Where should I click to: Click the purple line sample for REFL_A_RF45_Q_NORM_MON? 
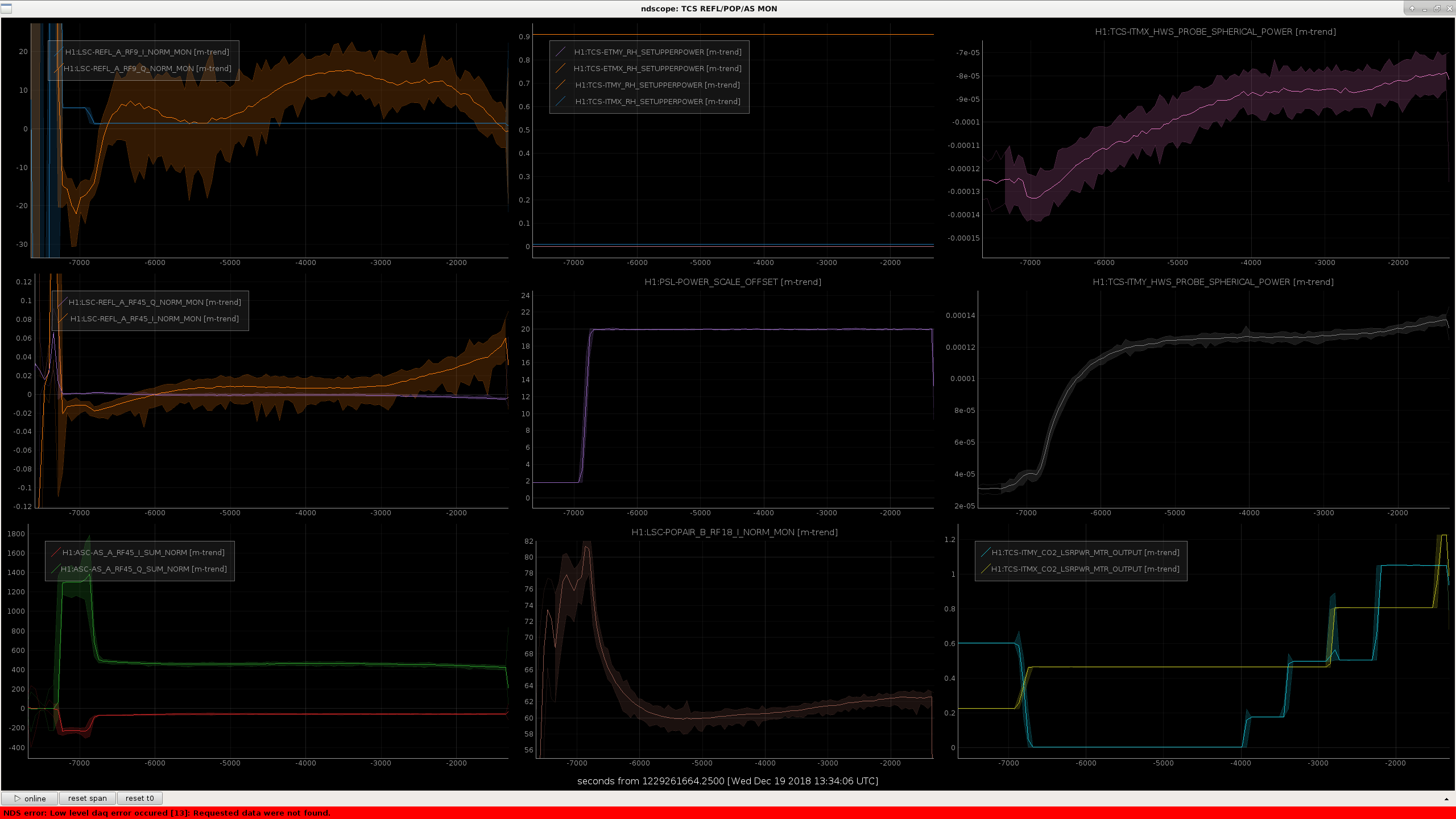pos(61,302)
